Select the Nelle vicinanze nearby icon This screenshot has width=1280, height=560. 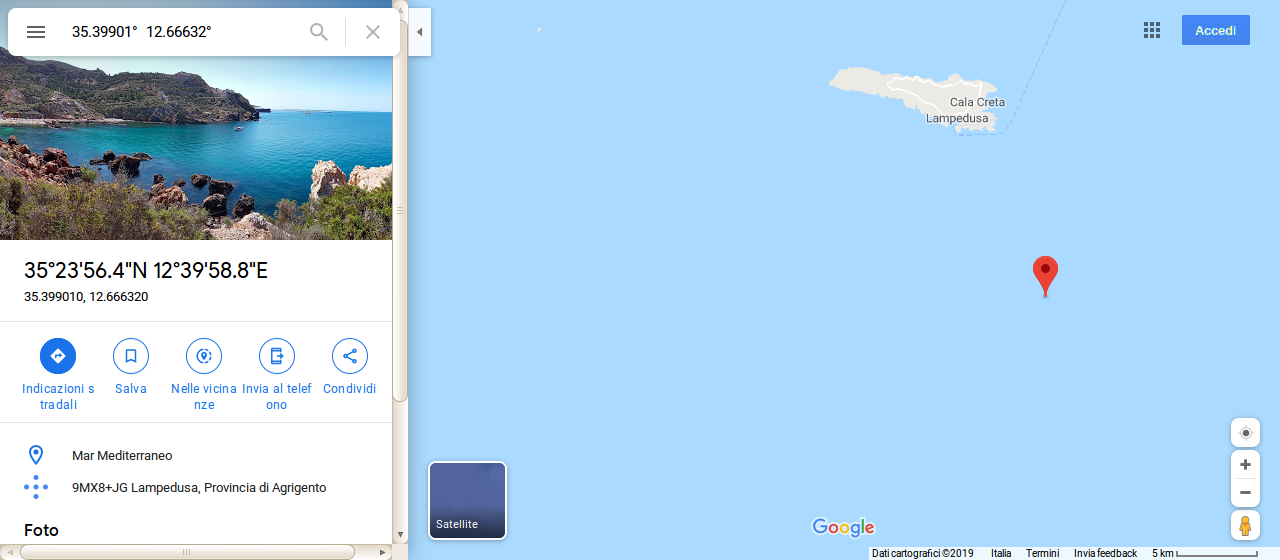pos(204,356)
